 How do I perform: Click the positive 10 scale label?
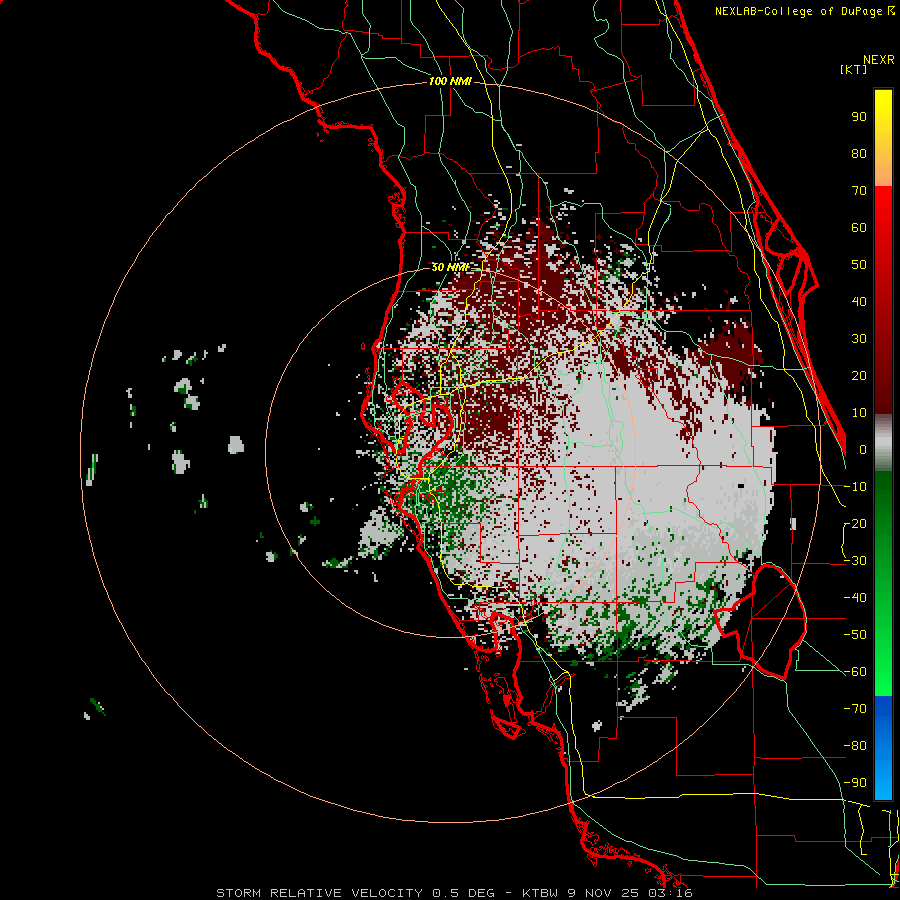coord(859,413)
